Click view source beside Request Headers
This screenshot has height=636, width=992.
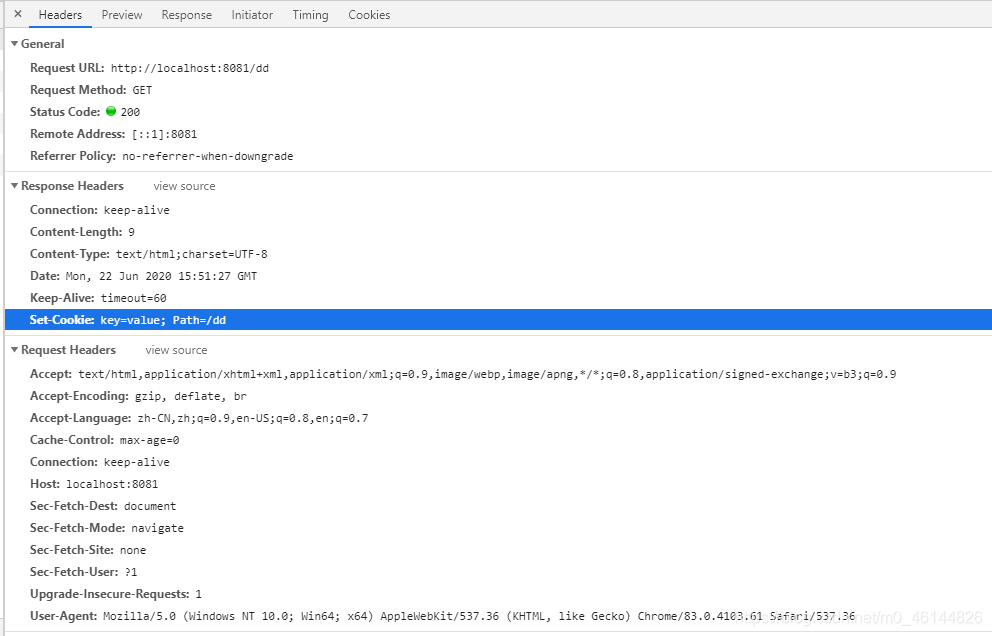coord(176,350)
